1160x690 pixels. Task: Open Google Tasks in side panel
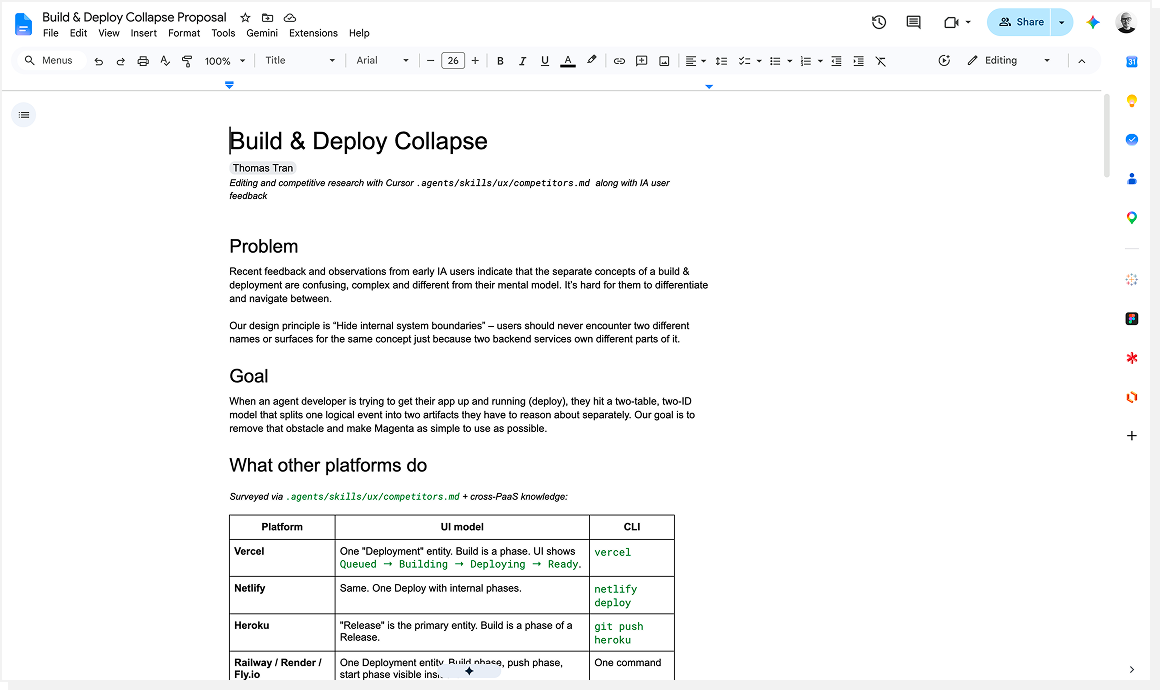(1131, 139)
